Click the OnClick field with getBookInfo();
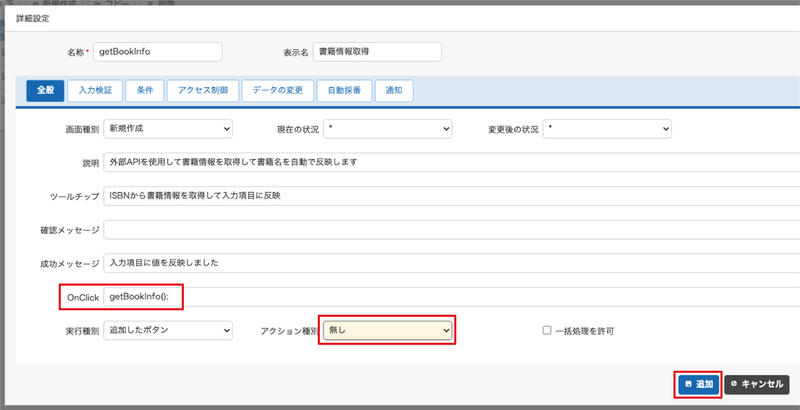Screen dimensions: 800x410 click(452, 297)
